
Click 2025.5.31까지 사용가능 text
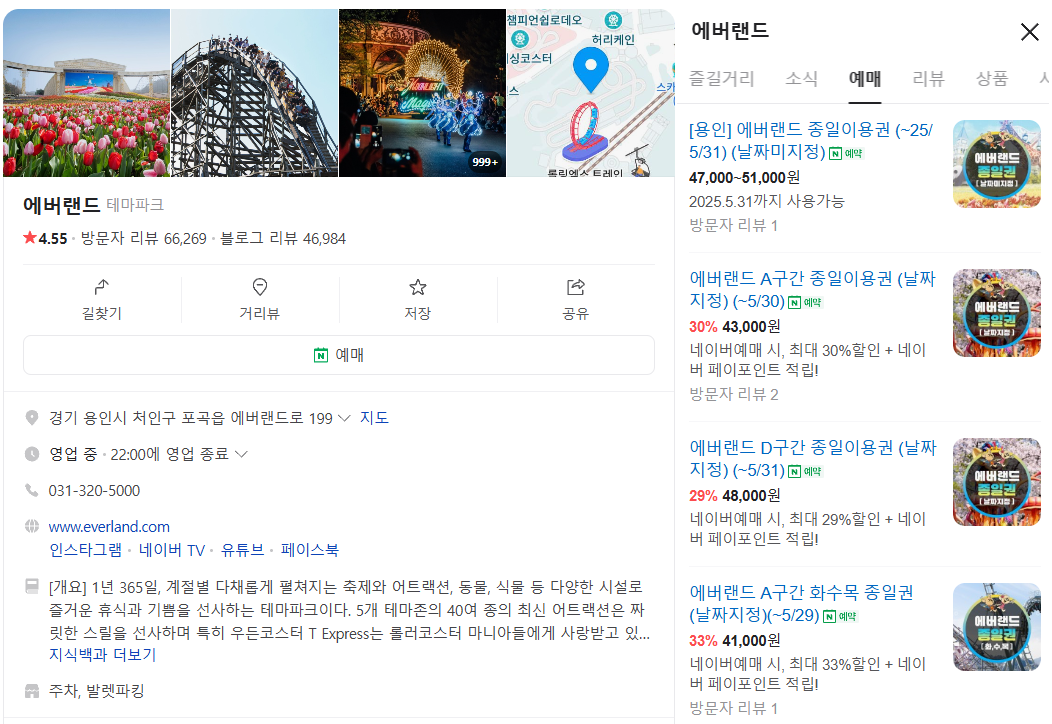pyautogui.click(x=767, y=201)
